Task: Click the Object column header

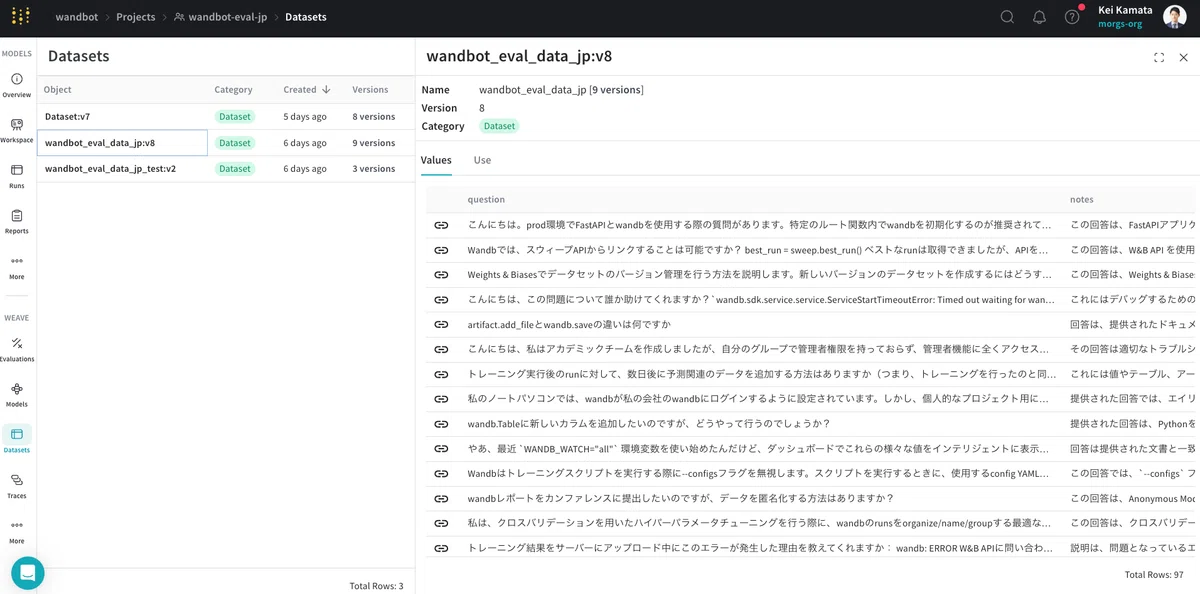Action: [x=58, y=90]
